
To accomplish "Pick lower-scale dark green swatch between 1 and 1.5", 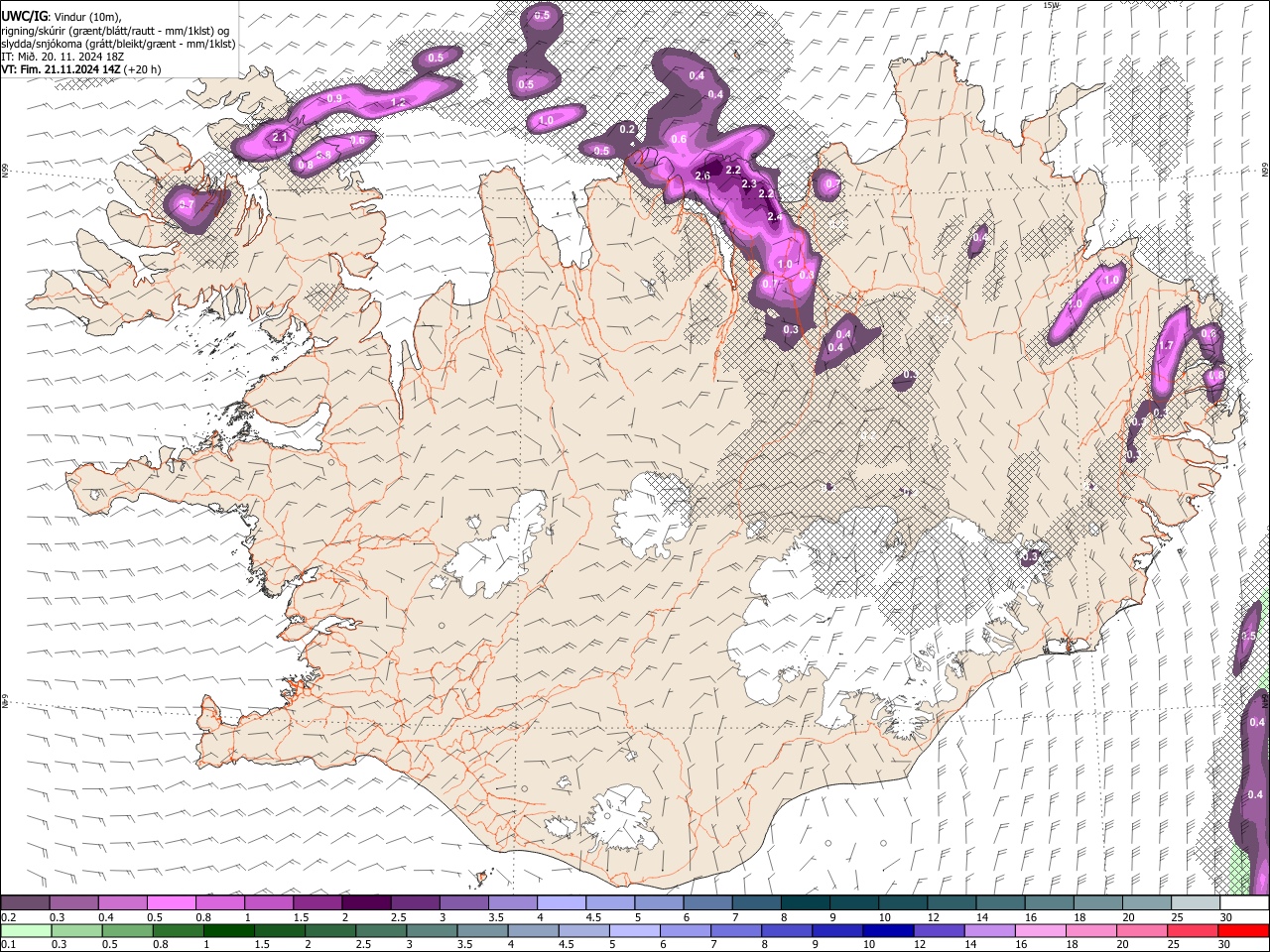I will [229, 931].
